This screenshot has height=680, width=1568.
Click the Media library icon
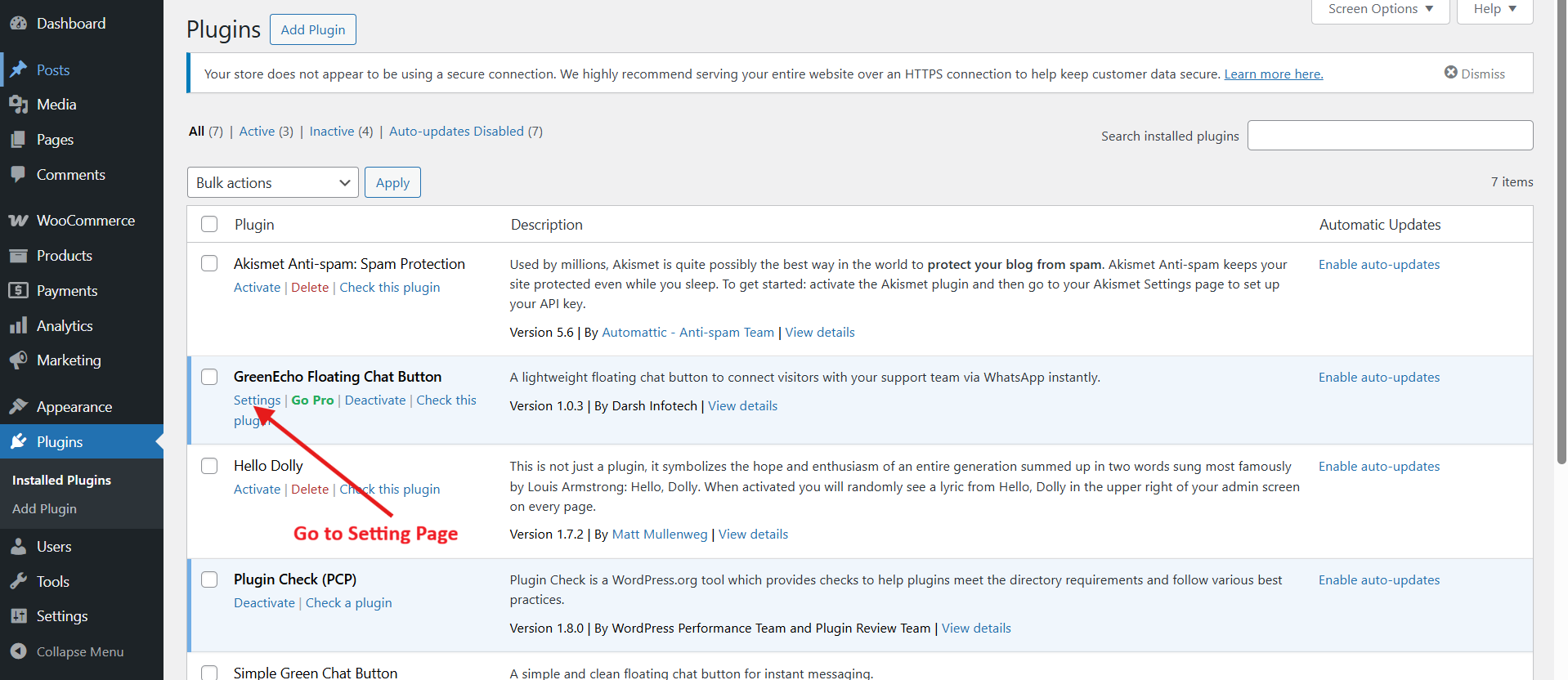(18, 105)
